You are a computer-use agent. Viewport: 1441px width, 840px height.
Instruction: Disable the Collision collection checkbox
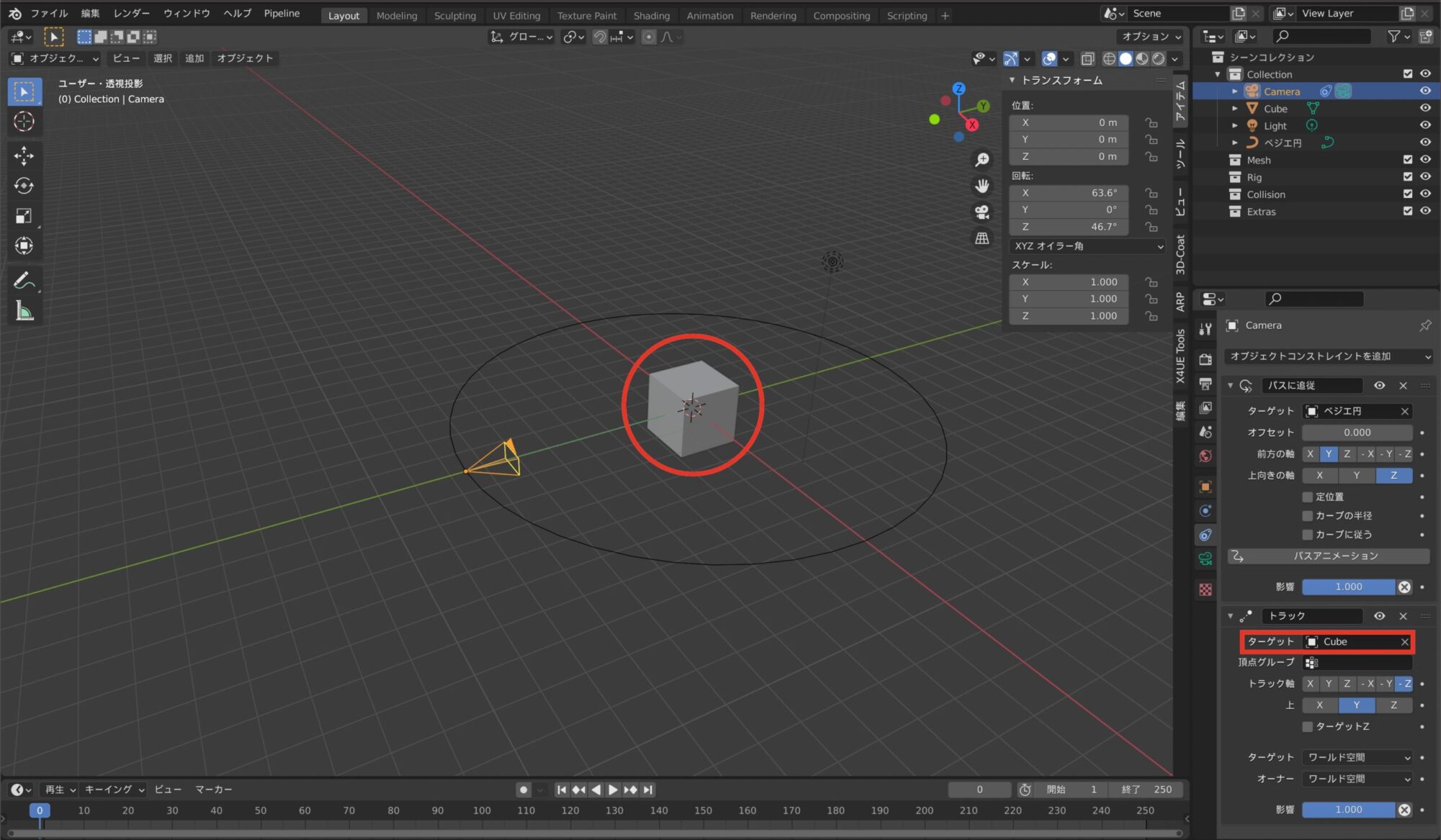coord(1406,194)
